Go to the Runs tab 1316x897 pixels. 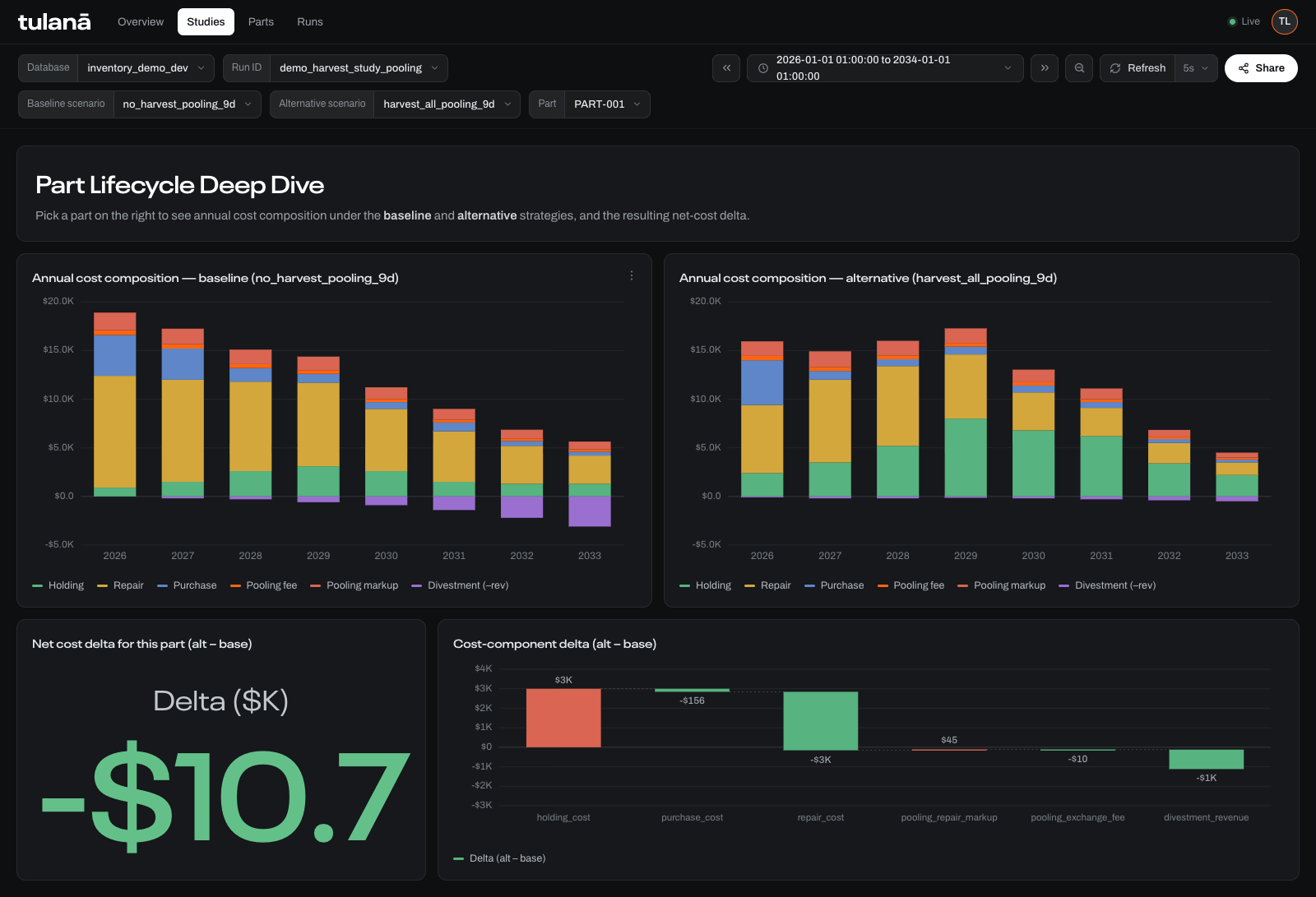310,22
